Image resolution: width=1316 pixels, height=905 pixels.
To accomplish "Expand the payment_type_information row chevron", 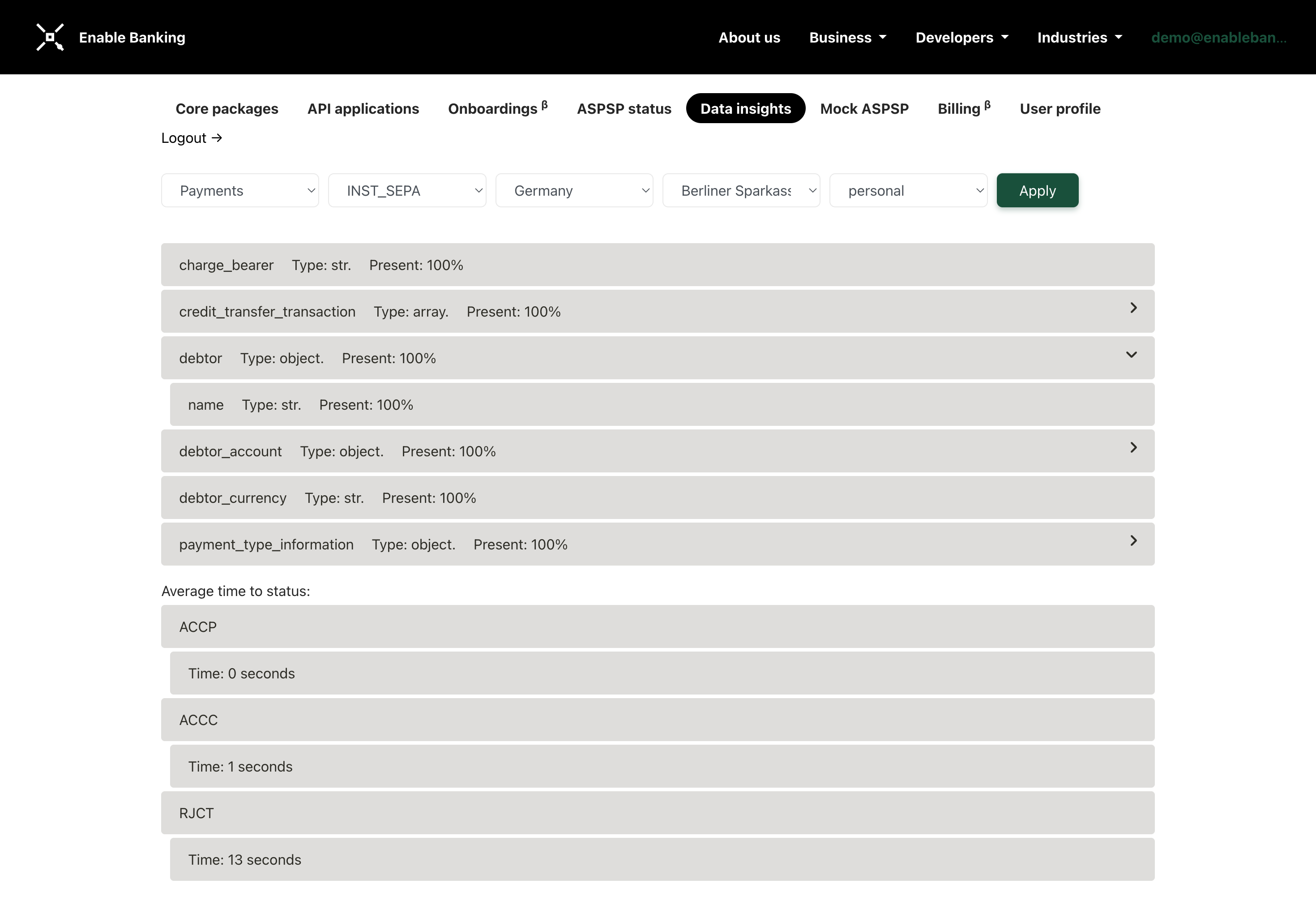I will pos(1133,541).
